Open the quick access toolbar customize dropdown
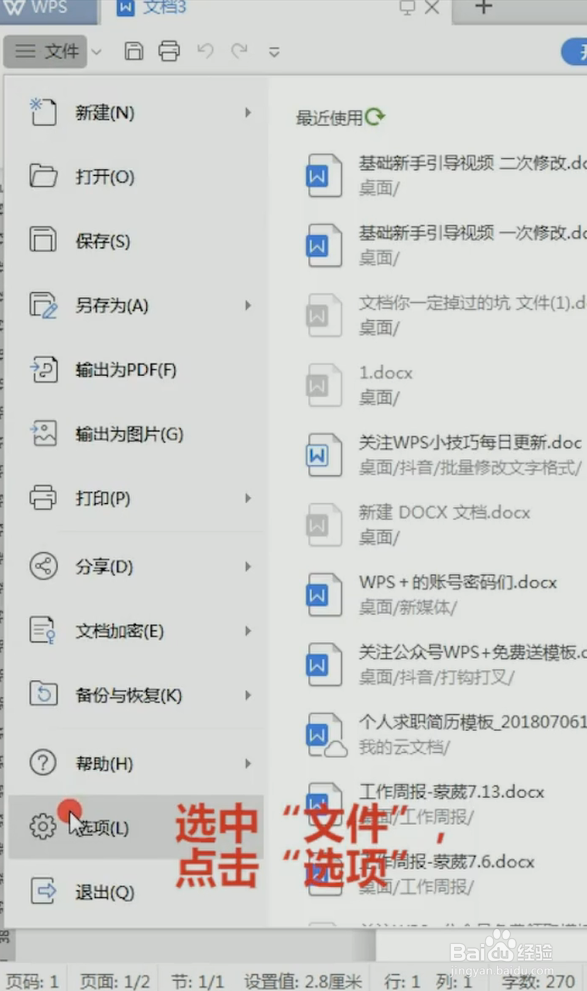The height and width of the screenshot is (991, 587). pos(274,52)
